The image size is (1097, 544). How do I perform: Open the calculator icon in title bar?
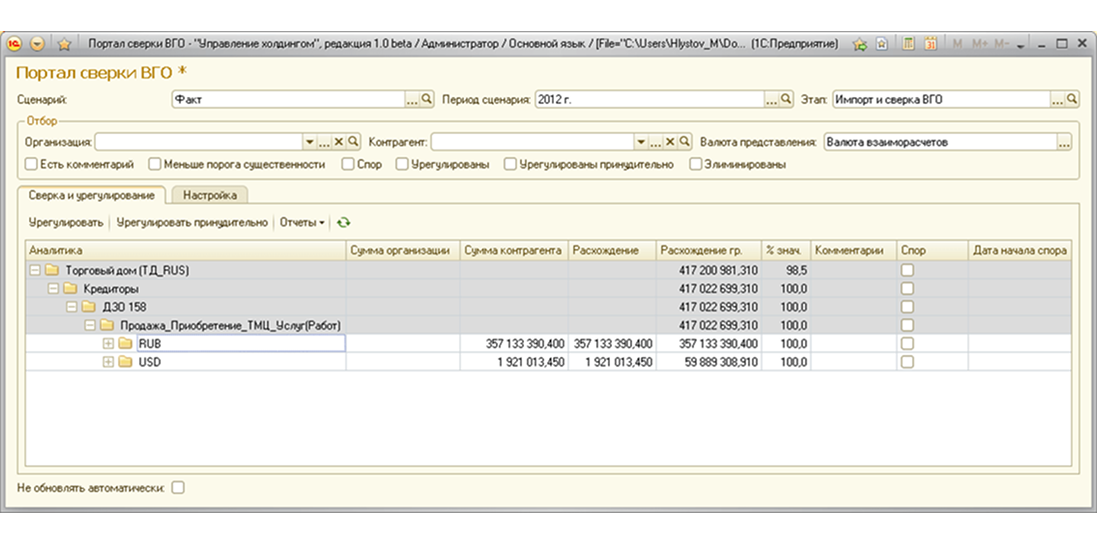click(908, 43)
